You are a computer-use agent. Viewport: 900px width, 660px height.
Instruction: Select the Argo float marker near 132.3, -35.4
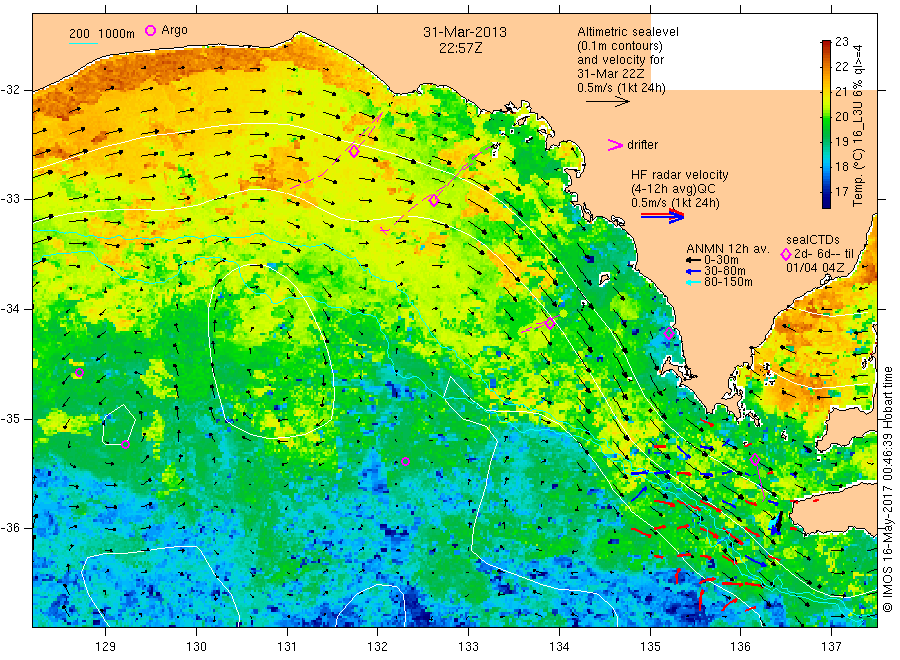(405, 461)
